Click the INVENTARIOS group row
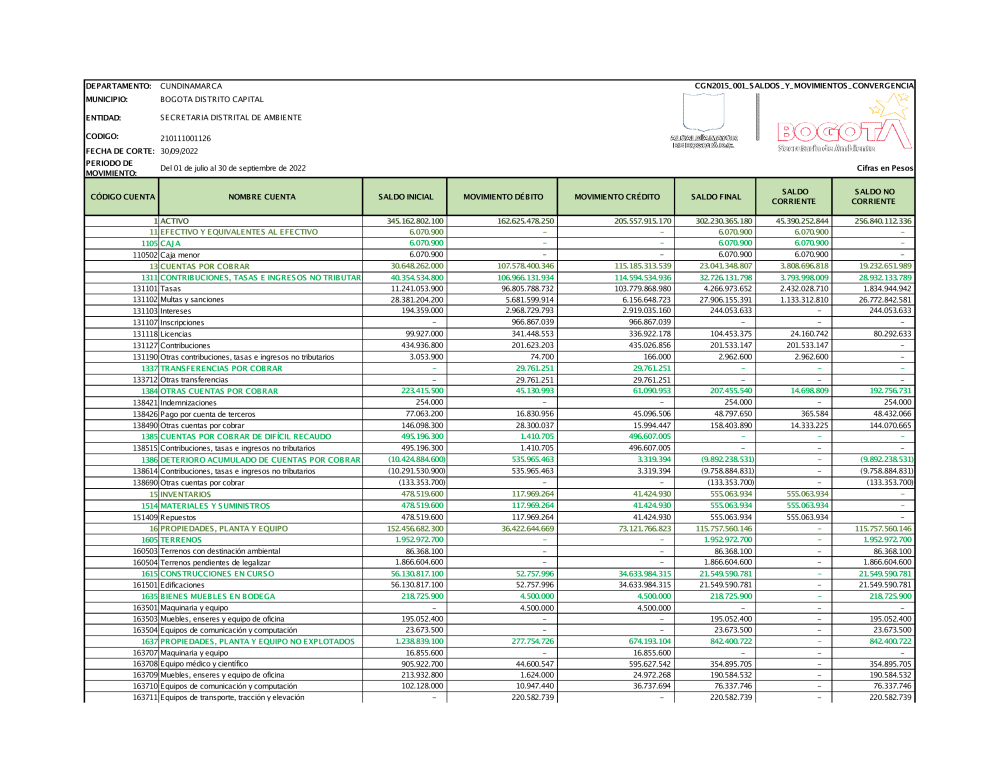1000x772 pixels. pos(186,494)
